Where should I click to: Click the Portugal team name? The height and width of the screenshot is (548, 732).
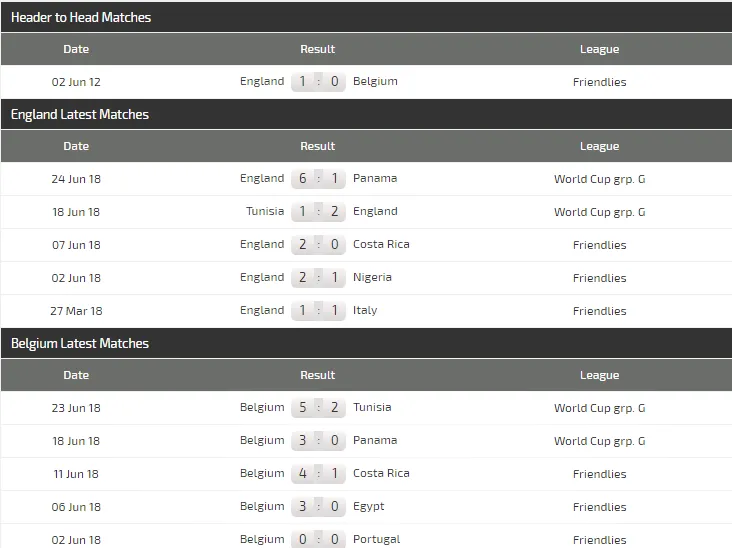click(376, 540)
